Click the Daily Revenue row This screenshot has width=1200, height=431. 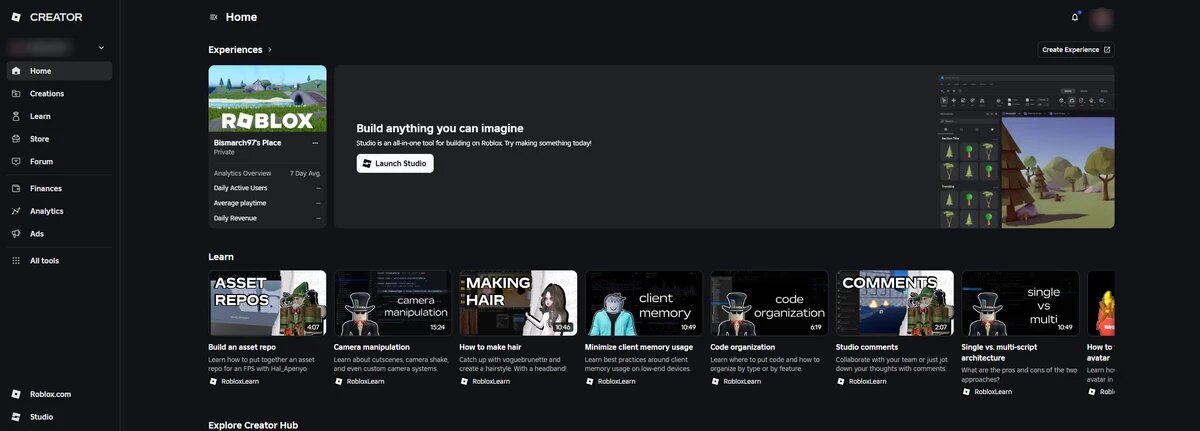click(x=267, y=218)
